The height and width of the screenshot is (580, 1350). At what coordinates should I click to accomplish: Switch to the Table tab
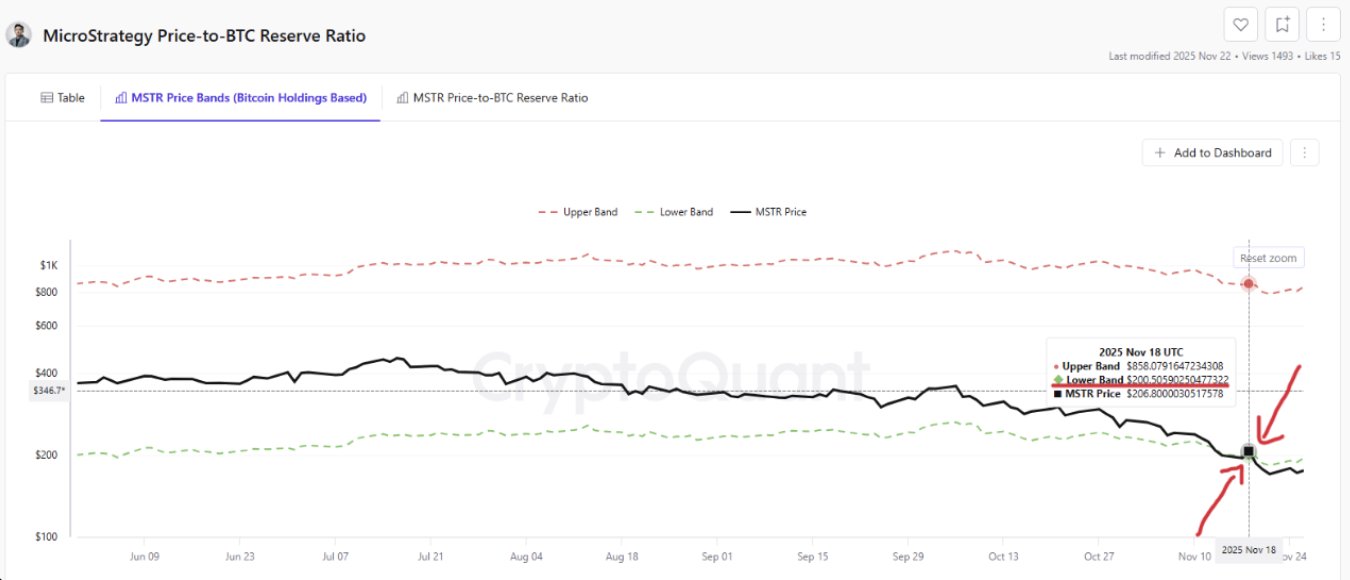tap(62, 98)
